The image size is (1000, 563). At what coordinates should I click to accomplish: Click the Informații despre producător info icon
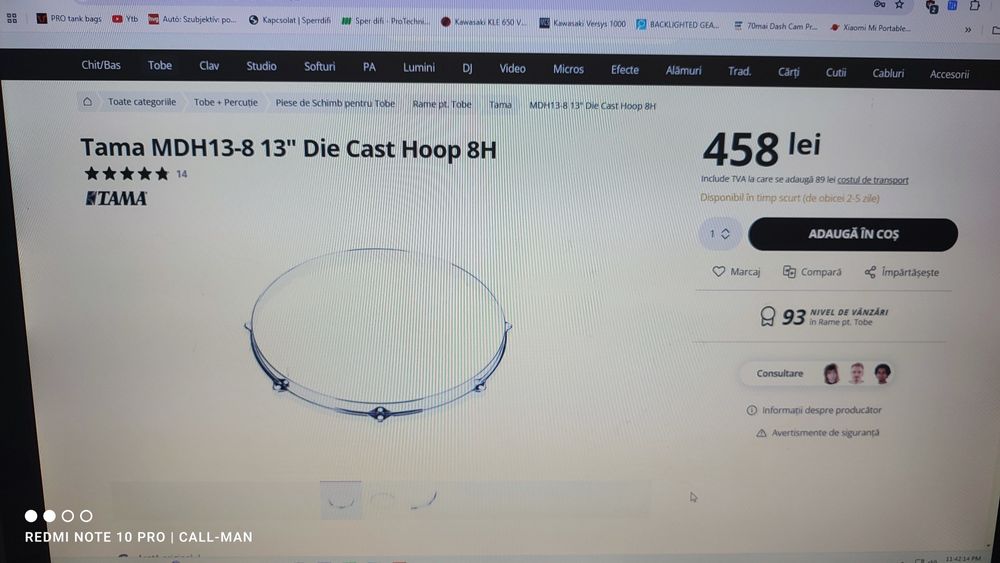tap(751, 410)
